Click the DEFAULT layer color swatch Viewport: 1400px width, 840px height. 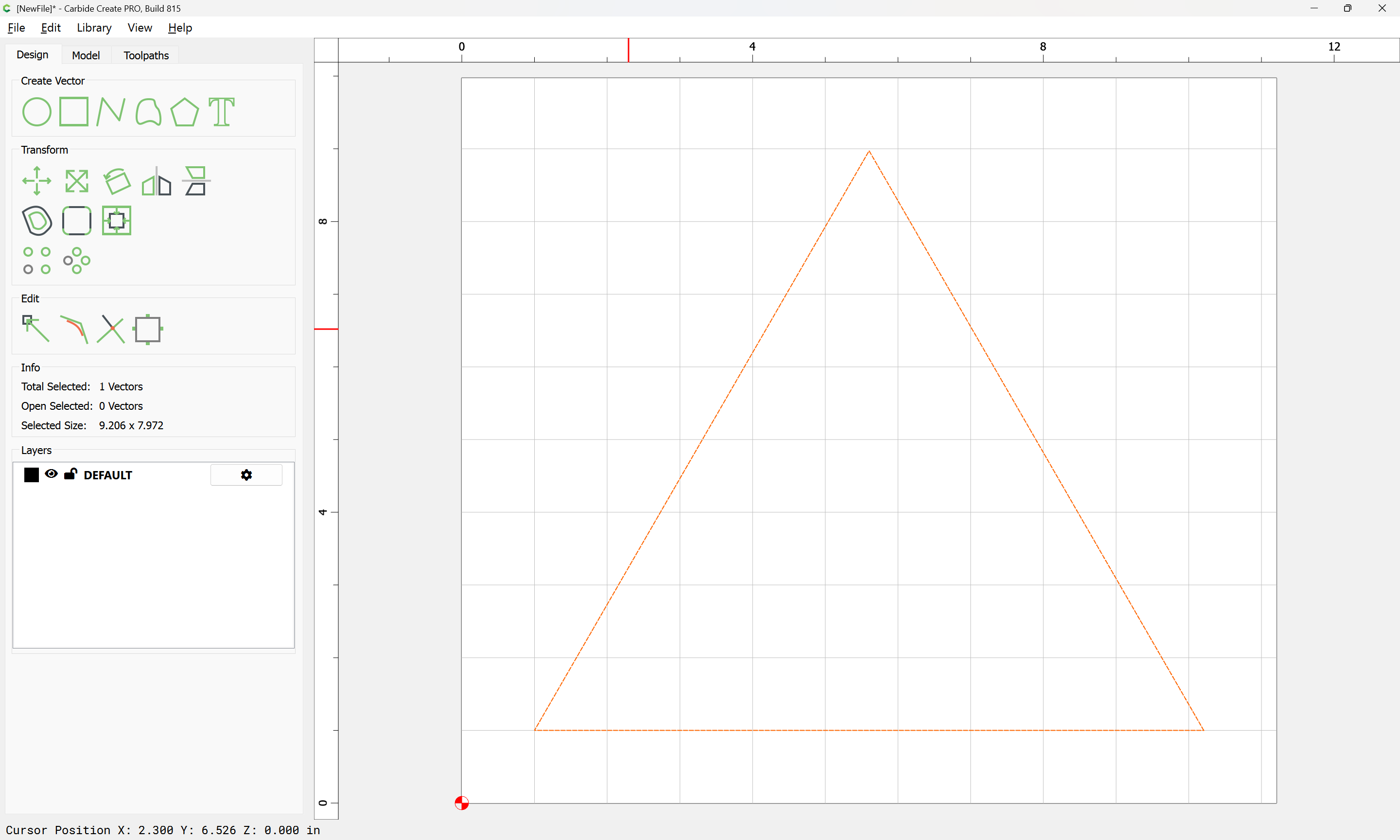[x=32, y=474]
